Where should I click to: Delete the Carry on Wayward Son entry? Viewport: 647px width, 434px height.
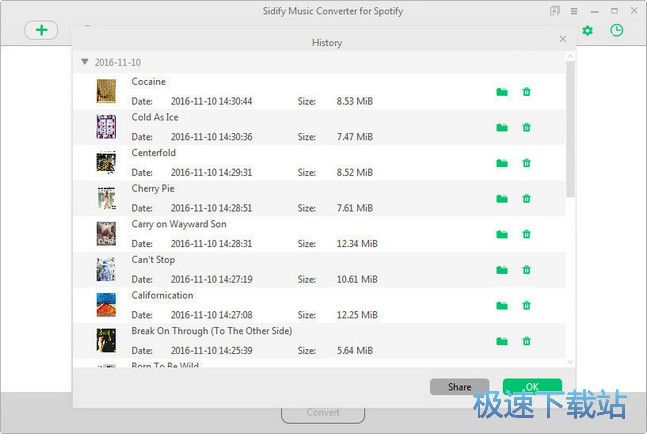526,234
